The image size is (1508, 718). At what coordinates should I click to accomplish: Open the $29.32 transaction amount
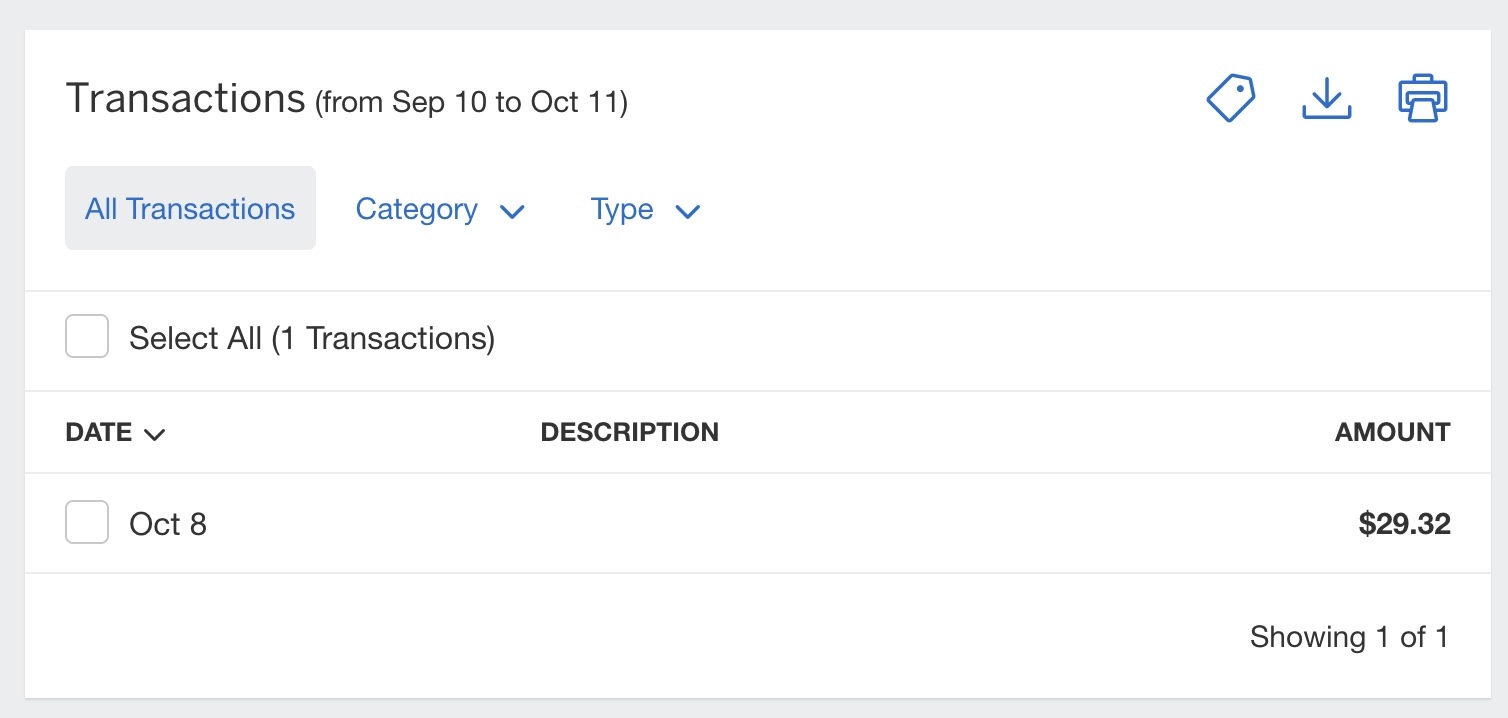click(1404, 524)
